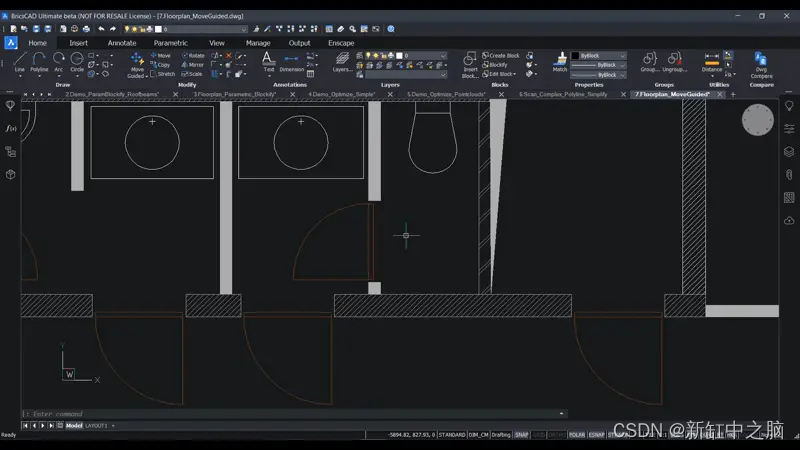Toggle GRID display in status bar
Image resolution: width=800 pixels, height=450 pixels.
click(x=539, y=435)
